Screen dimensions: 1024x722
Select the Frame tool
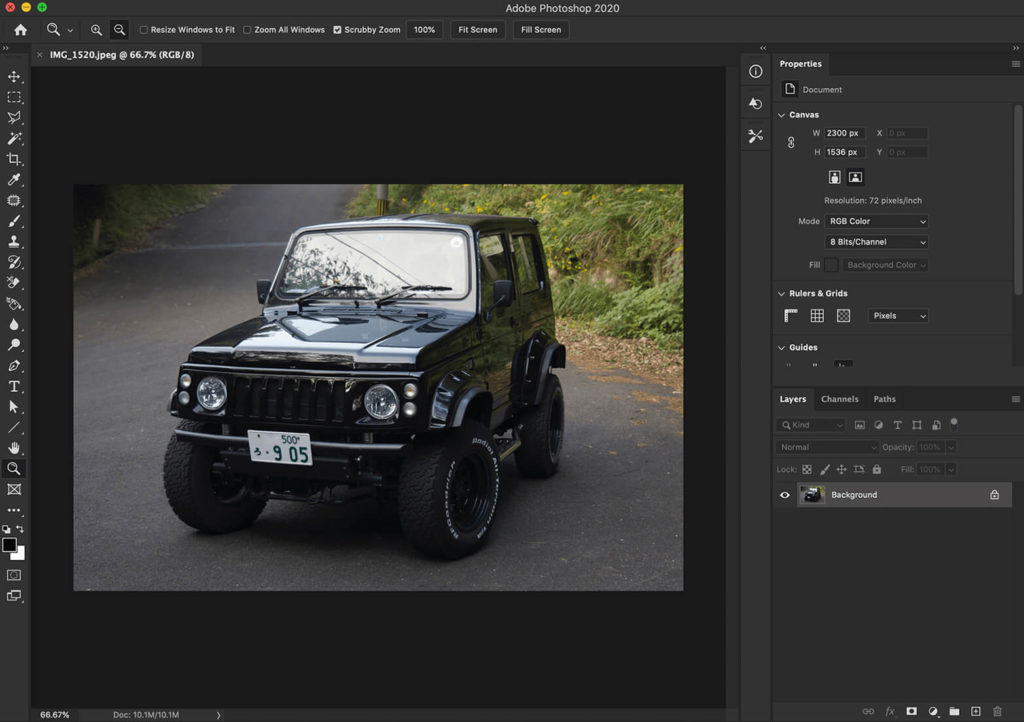coord(14,489)
